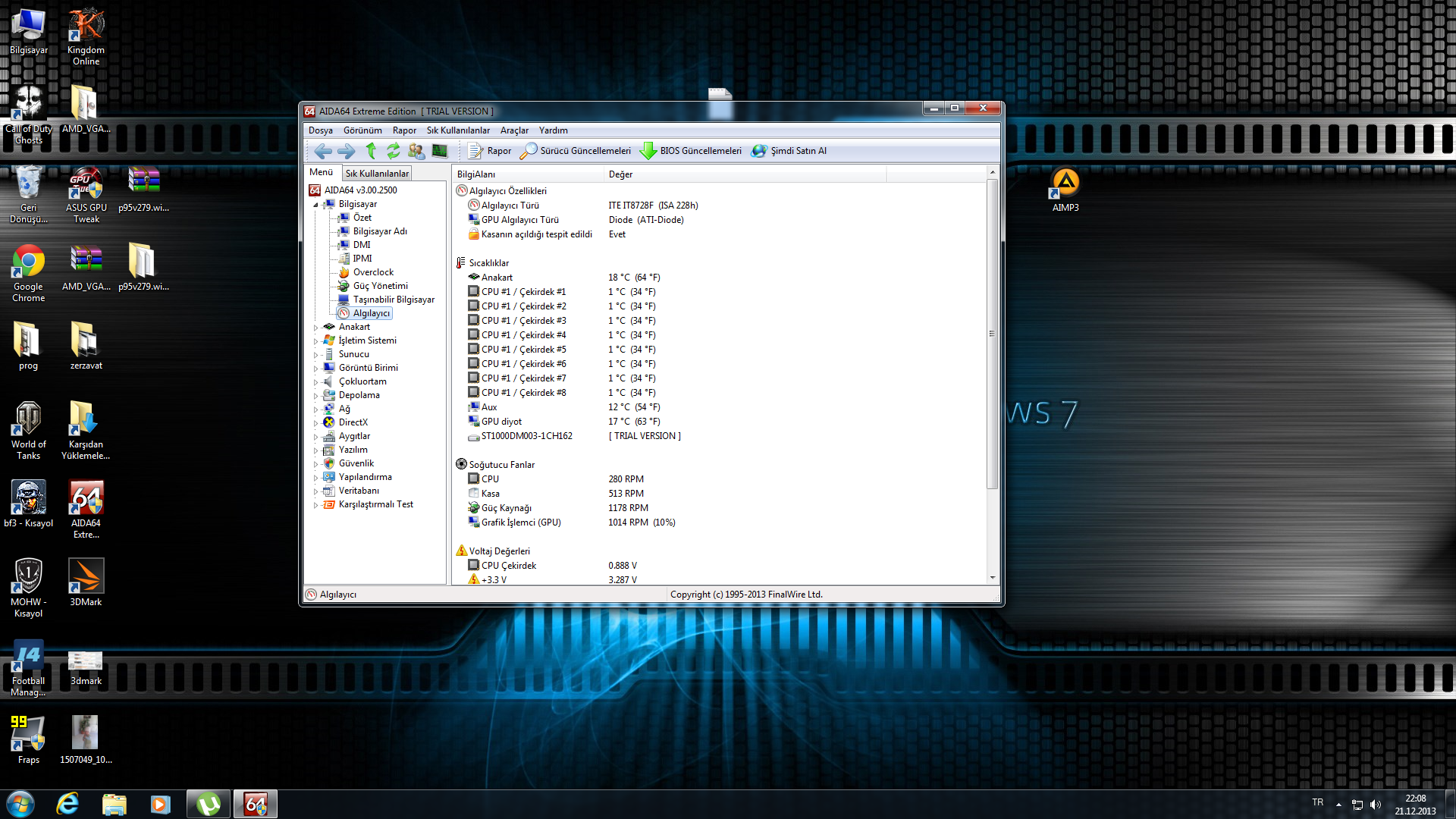Expand the Depolama tree node
Image resolution: width=1456 pixels, height=819 pixels.
(316, 396)
